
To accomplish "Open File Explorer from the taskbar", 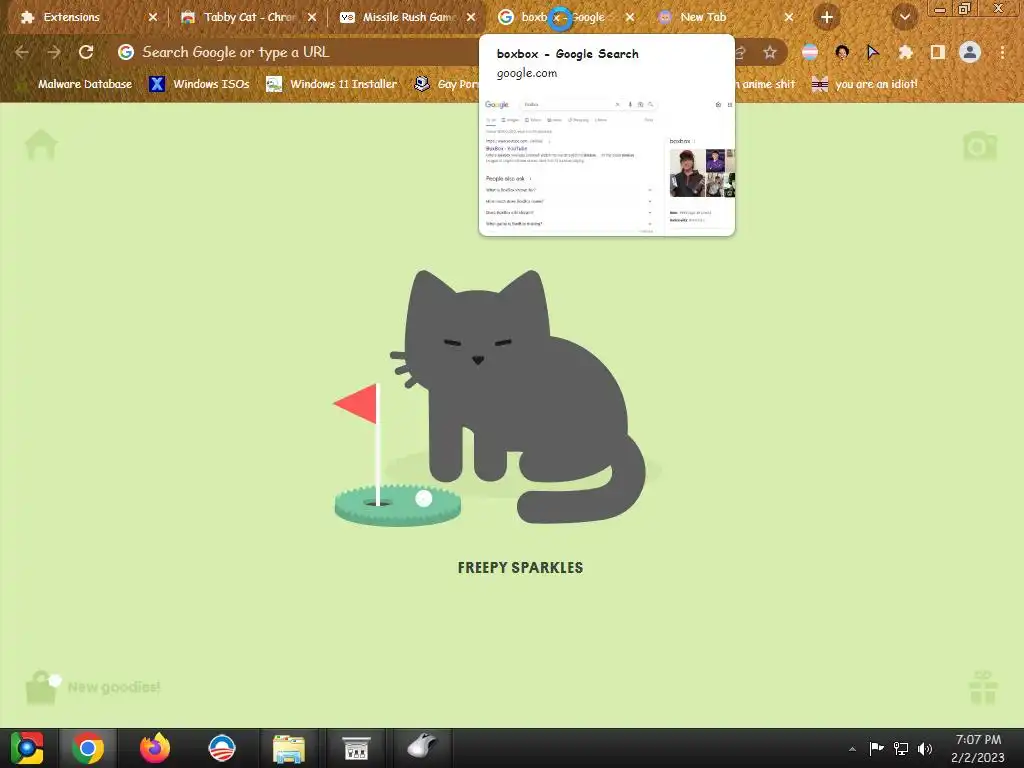I will (x=289, y=748).
